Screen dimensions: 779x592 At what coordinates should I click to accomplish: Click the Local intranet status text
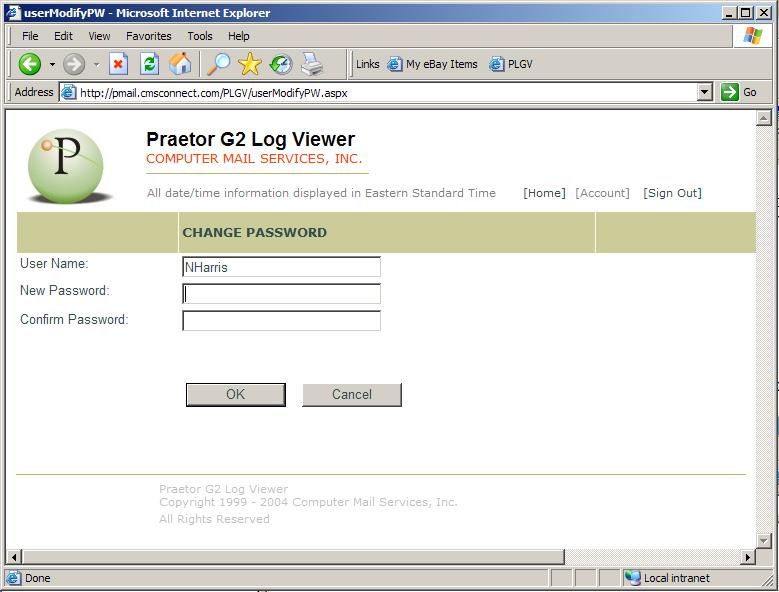pyautogui.click(x=677, y=578)
